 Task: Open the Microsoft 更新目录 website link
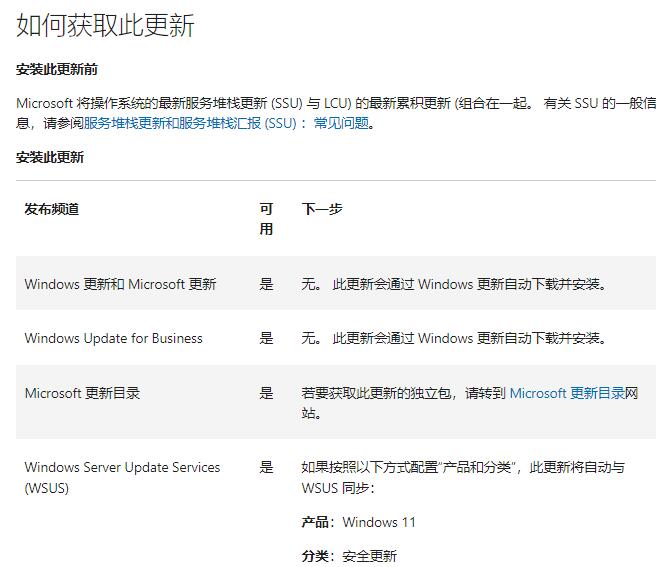pyautogui.click(x=567, y=393)
